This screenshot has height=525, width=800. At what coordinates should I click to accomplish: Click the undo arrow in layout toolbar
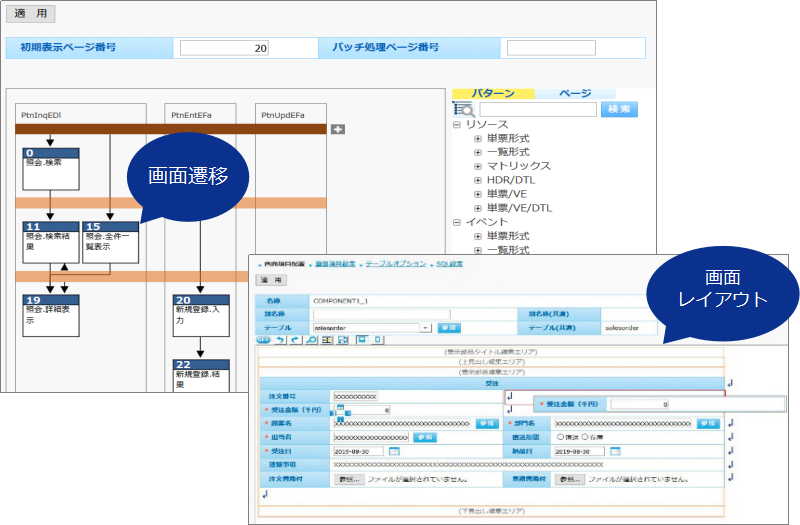282,340
